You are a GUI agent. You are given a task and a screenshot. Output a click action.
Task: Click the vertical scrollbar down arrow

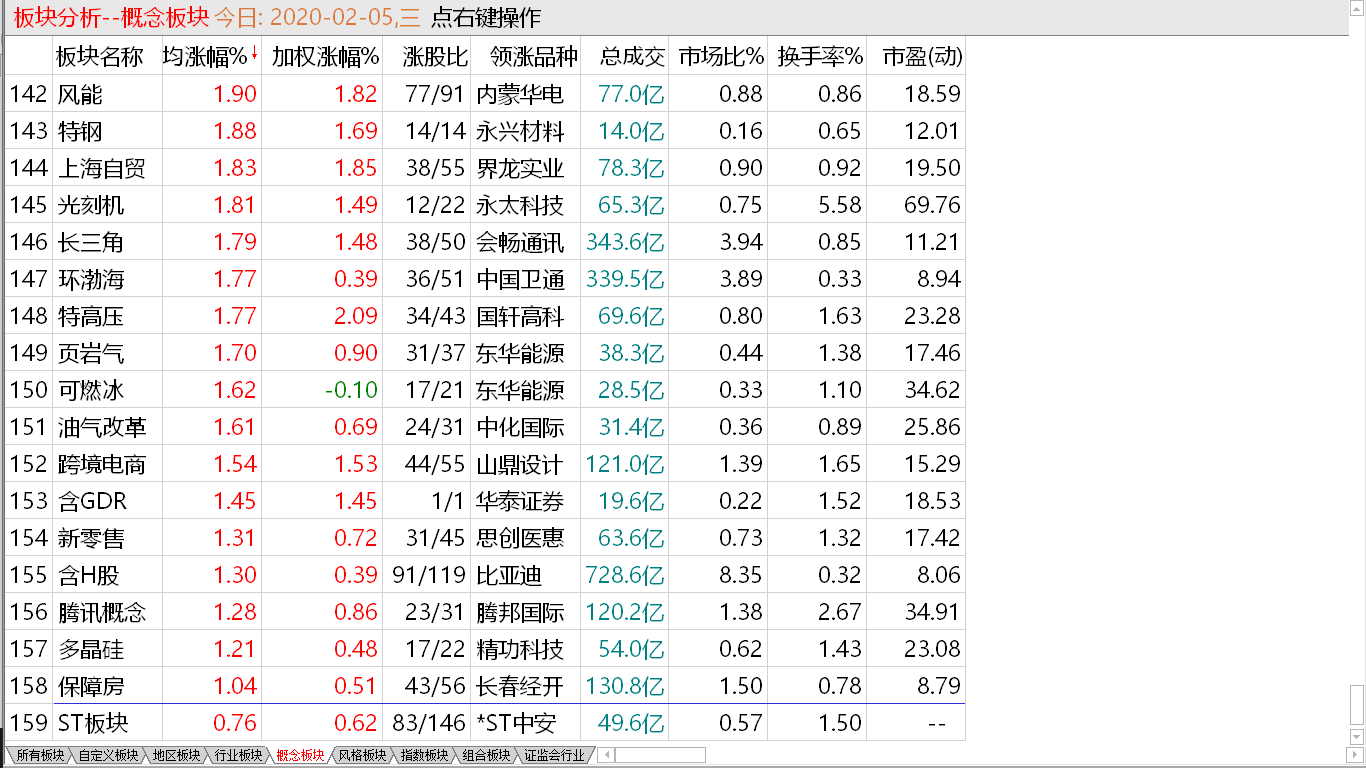[1357, 738]
